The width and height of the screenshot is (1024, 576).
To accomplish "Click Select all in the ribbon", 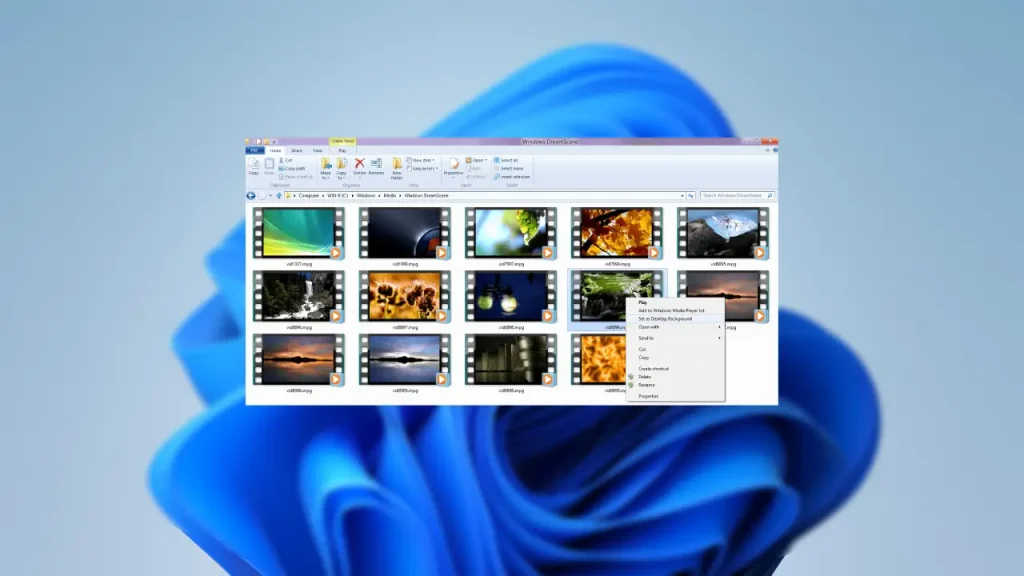I will pos(506,160).
